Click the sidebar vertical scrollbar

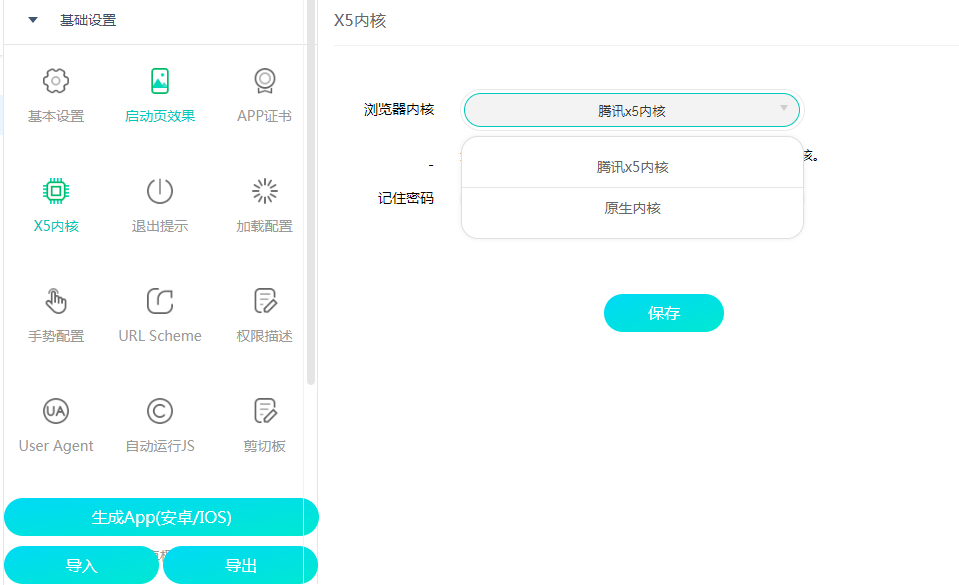pyautogui.click(x=311, y=193)
